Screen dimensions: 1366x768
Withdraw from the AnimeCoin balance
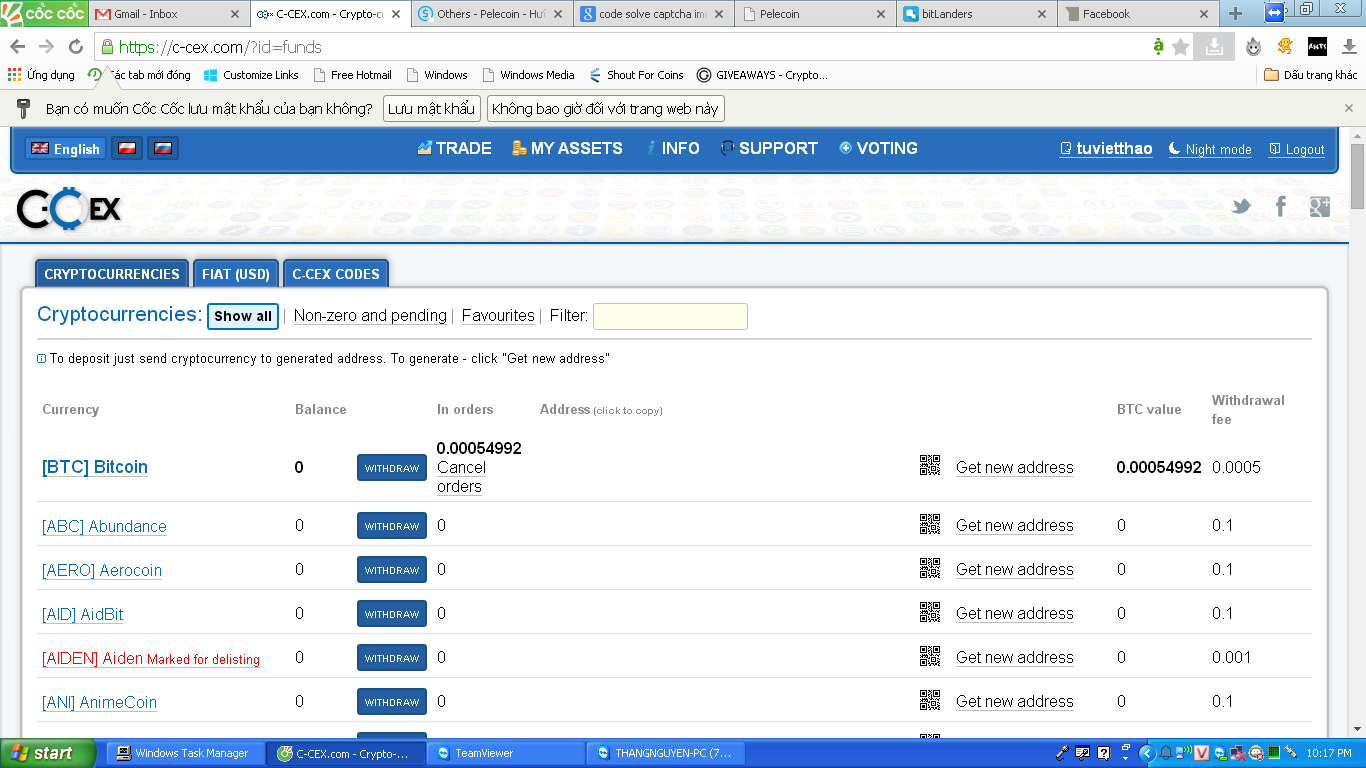(392, 702)
